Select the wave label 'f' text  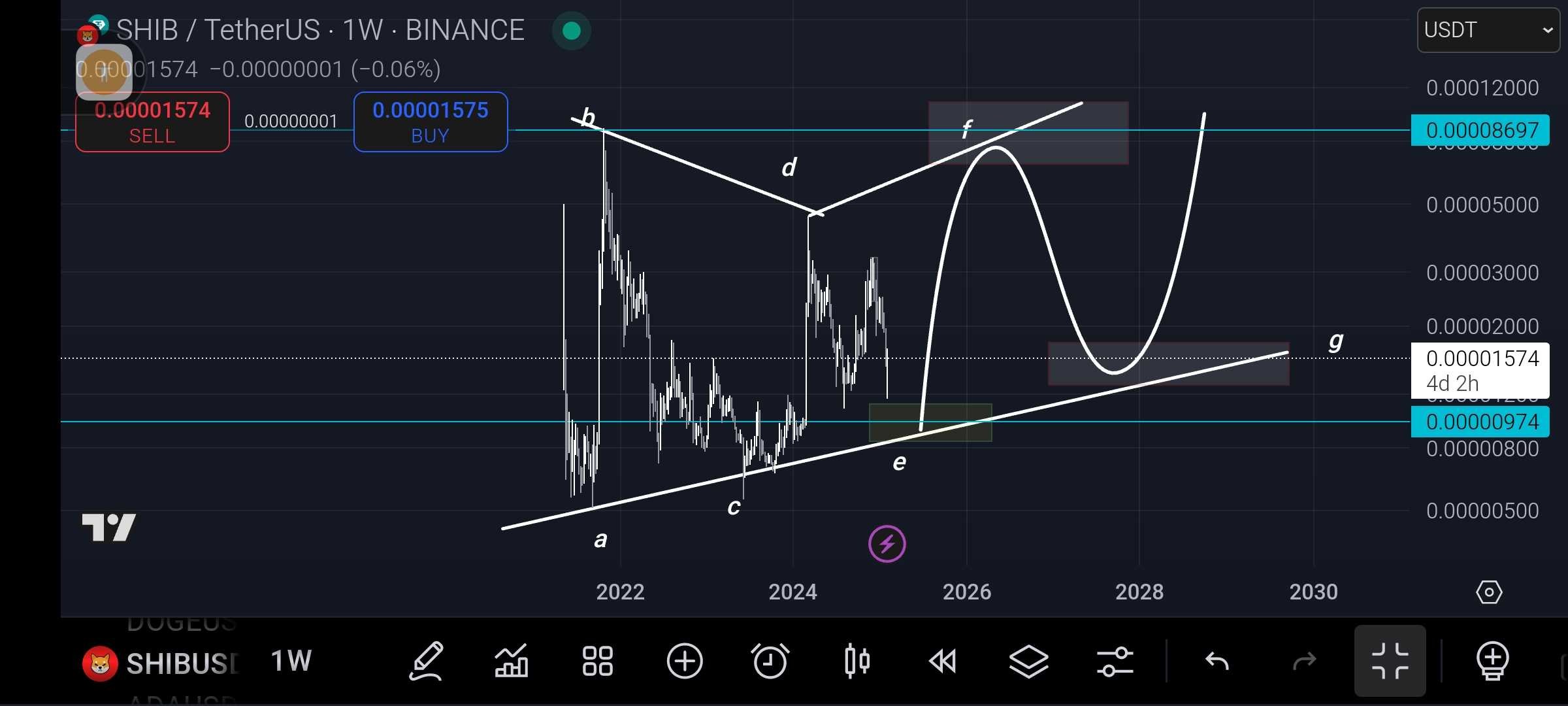click(967, 129)
